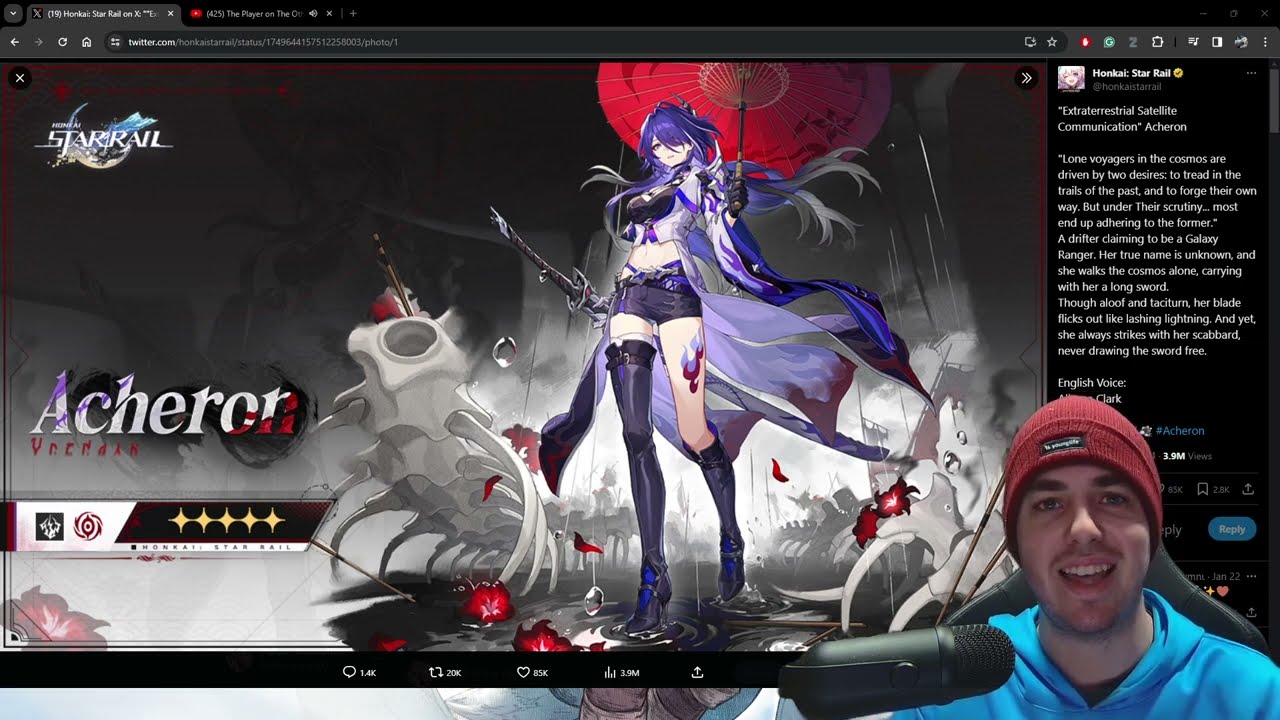The width and height of the screenshot is (1280, 720).
Task: Bookmark this page with the star
Action: [x=1052, y=42]
